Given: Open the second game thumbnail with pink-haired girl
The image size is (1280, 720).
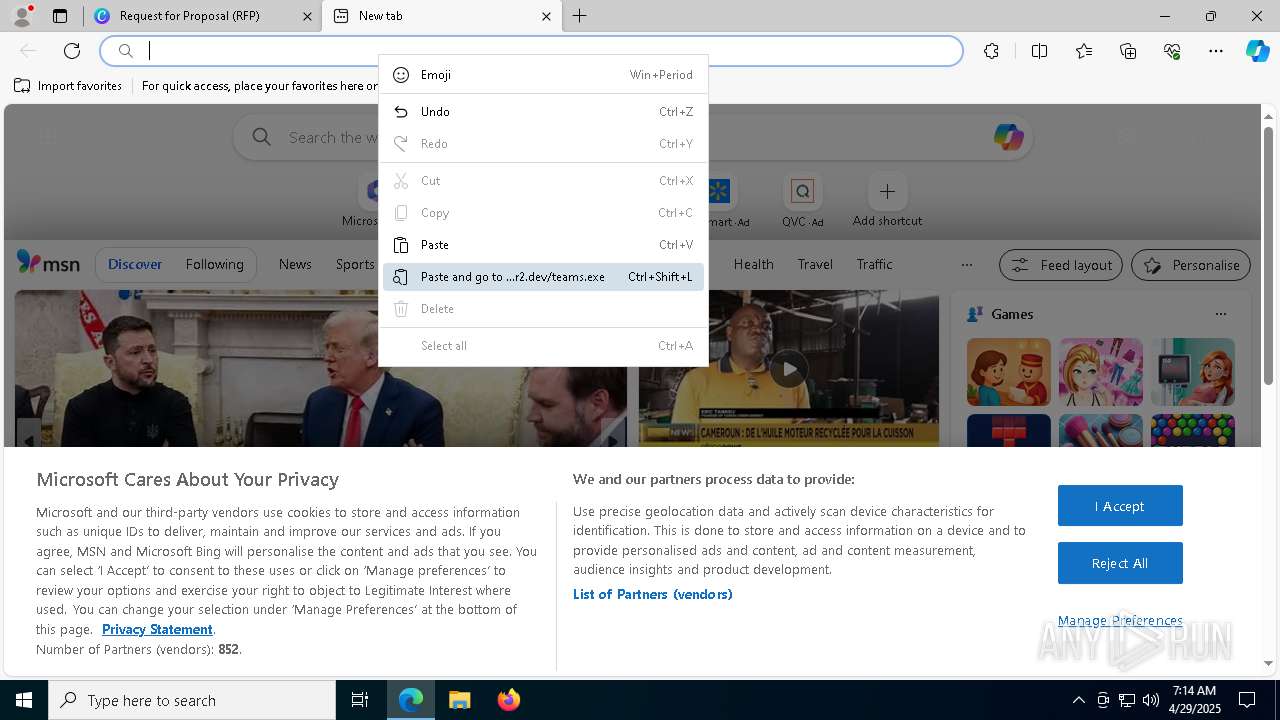Looking at the screenshot, I should (1100, 372).
